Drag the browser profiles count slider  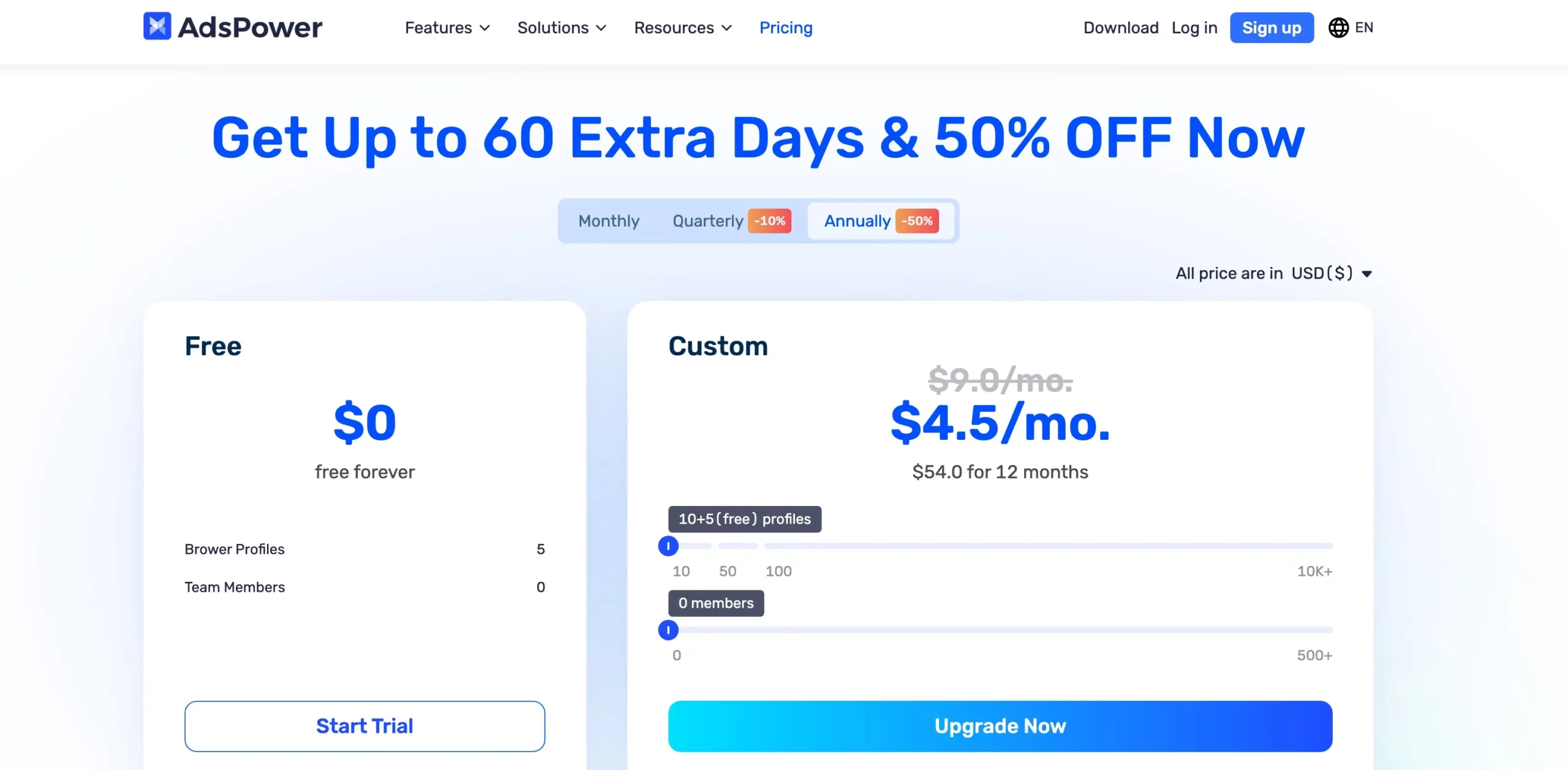(x=668, y=546)
